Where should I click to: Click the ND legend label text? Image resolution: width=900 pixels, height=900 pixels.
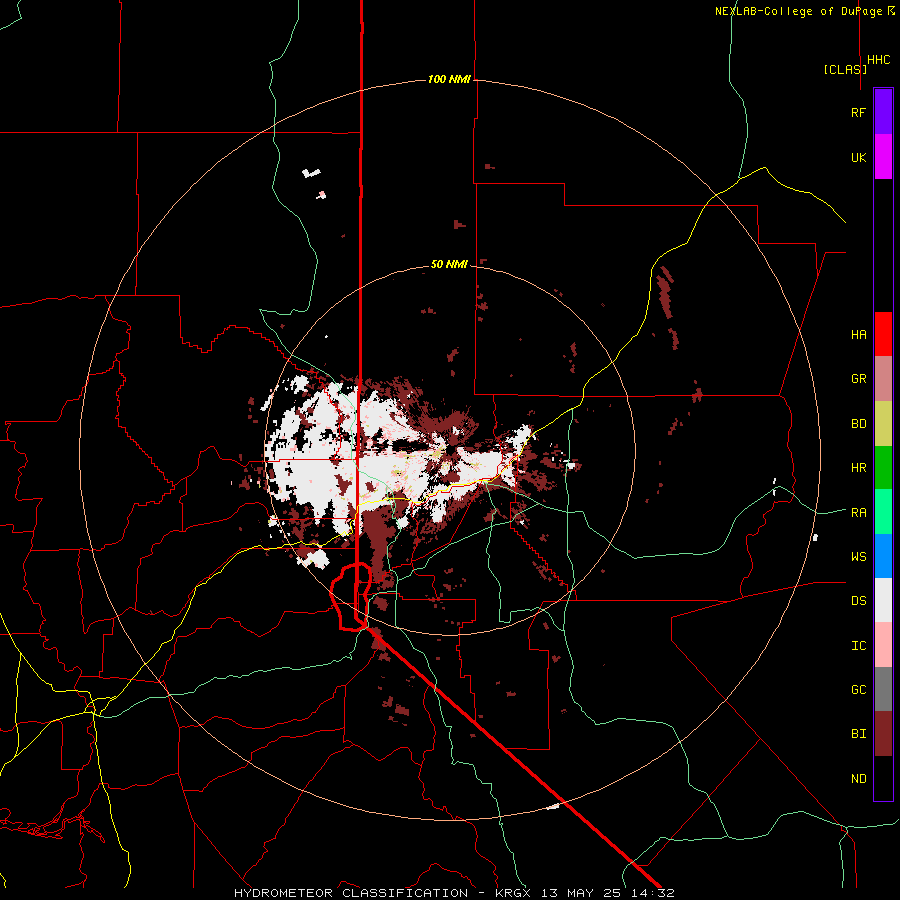[859, 779]
